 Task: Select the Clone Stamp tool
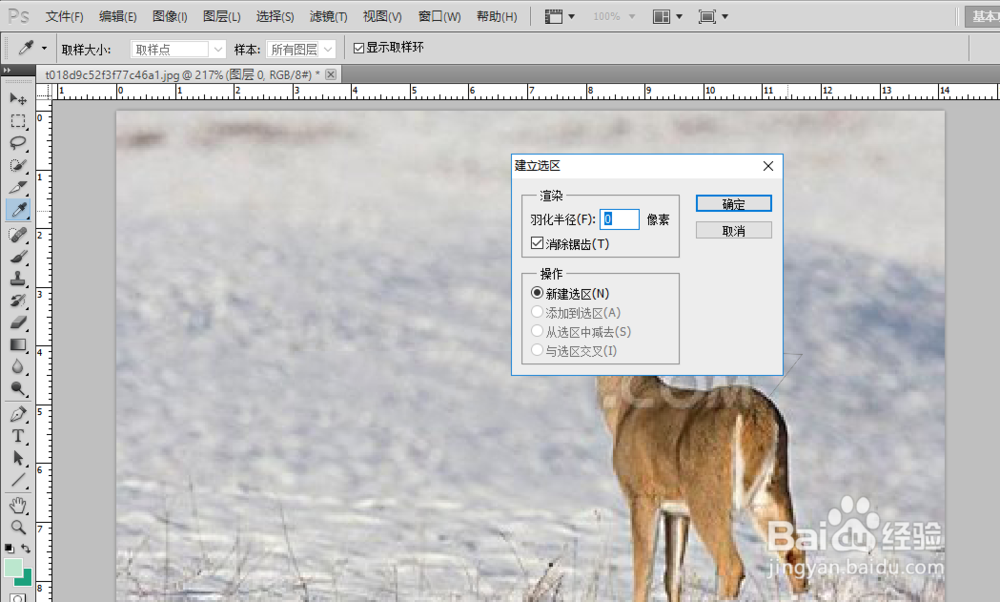pos(18,279)
